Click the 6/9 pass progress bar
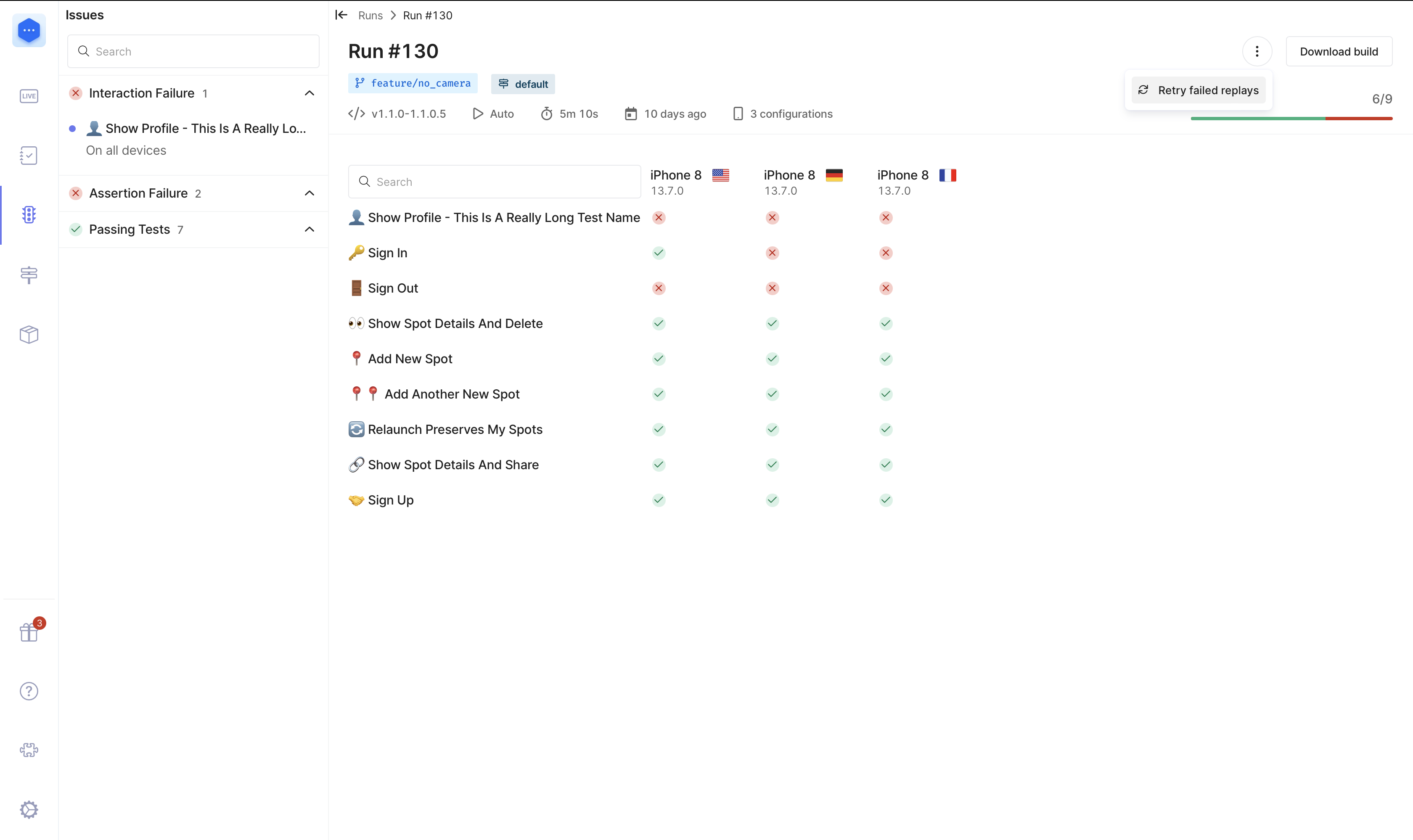1413x840 pixels. [1291, 118]
